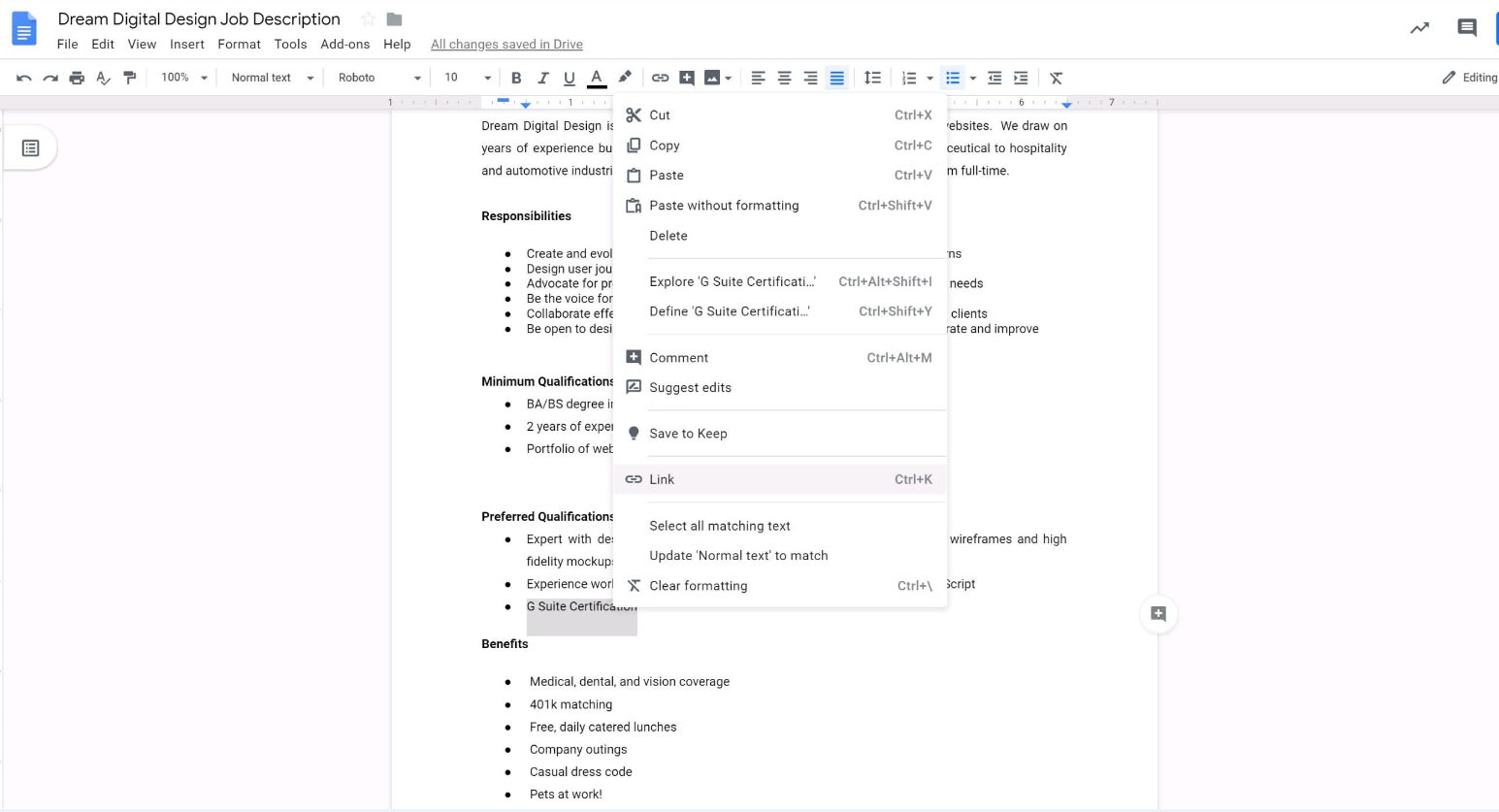The width and height of the screenshot is (1499, 812).
Task: Select the Paint format roller icon
Action: [129, 78]
